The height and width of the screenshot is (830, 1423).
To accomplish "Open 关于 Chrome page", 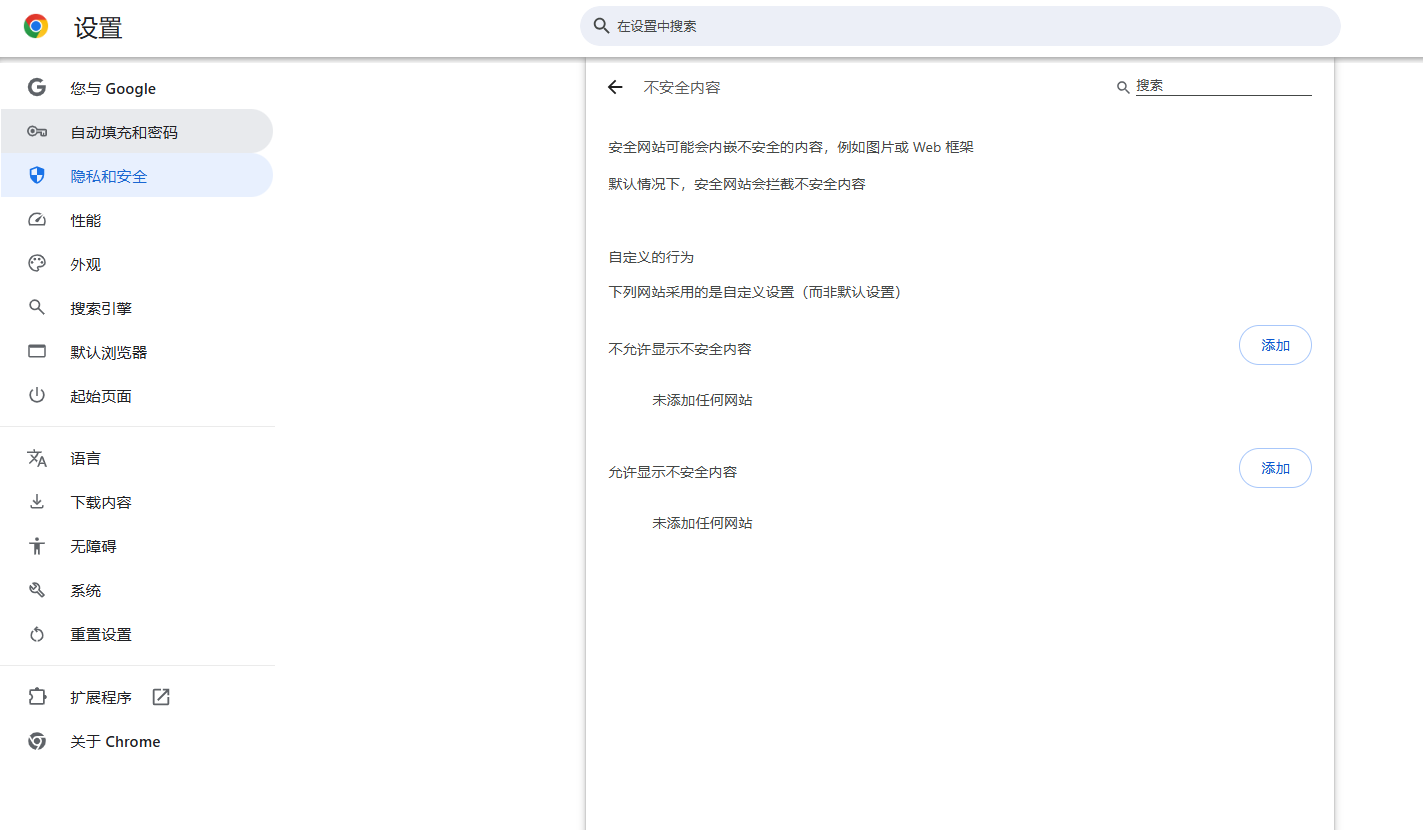I will 137,741.
